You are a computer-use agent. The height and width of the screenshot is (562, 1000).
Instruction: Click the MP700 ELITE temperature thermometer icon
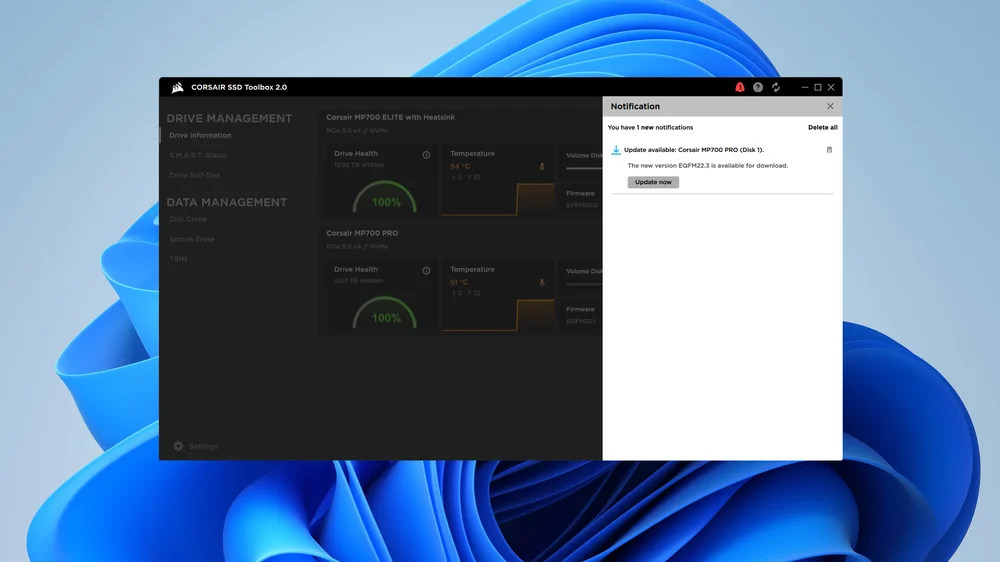542,166
